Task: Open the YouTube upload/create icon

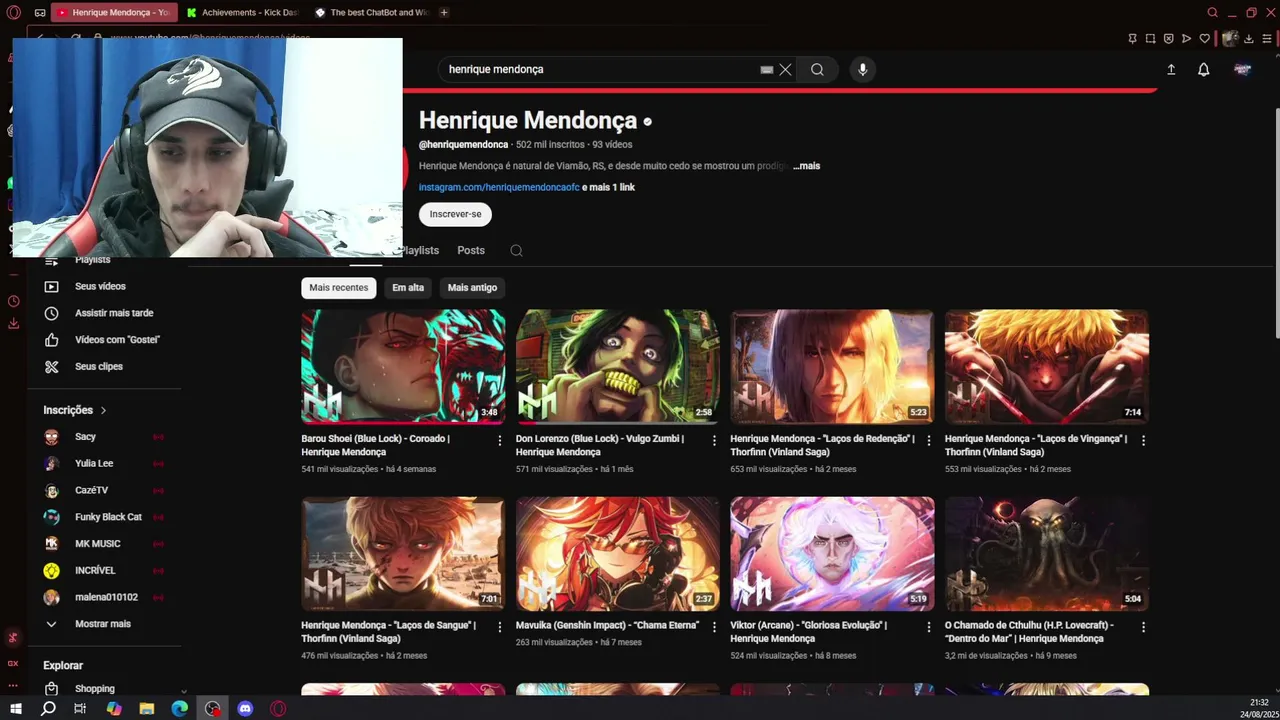Action: [1171, 69]
